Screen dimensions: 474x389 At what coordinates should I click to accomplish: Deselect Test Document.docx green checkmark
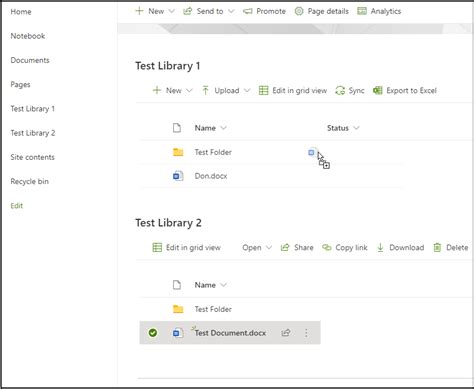[153, 333]
